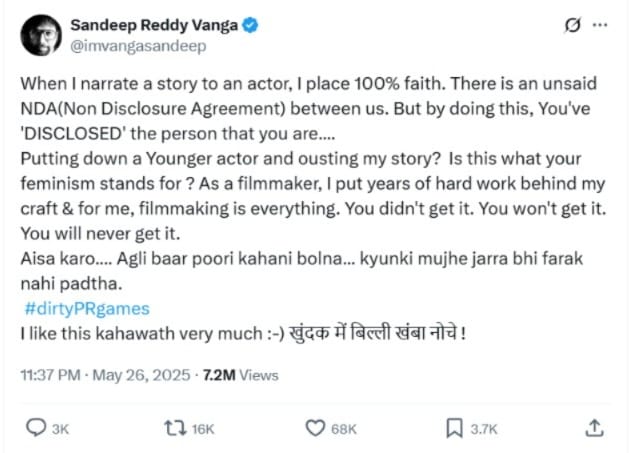Click the share upload arrow icon
Screen dimensions: 638x453
click(x=594, y=427)
